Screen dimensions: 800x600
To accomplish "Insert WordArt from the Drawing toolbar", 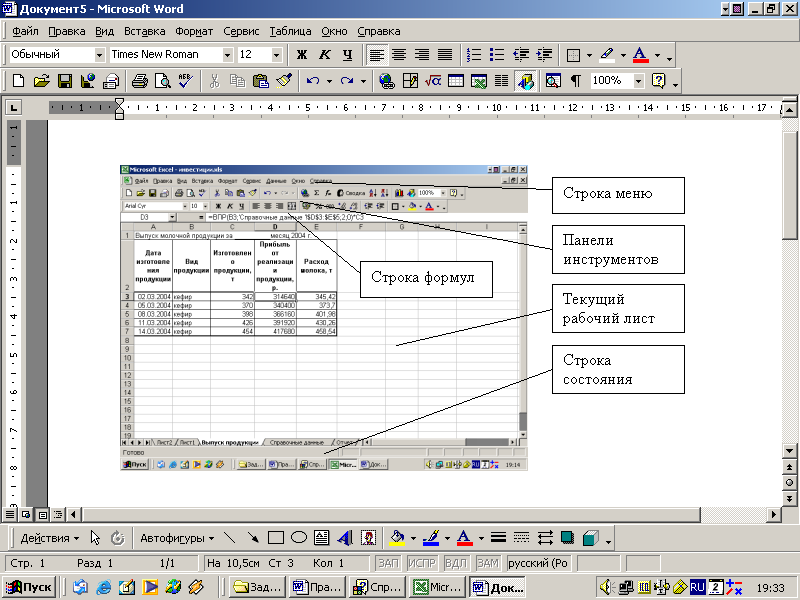I will click(x=345, y=538).
